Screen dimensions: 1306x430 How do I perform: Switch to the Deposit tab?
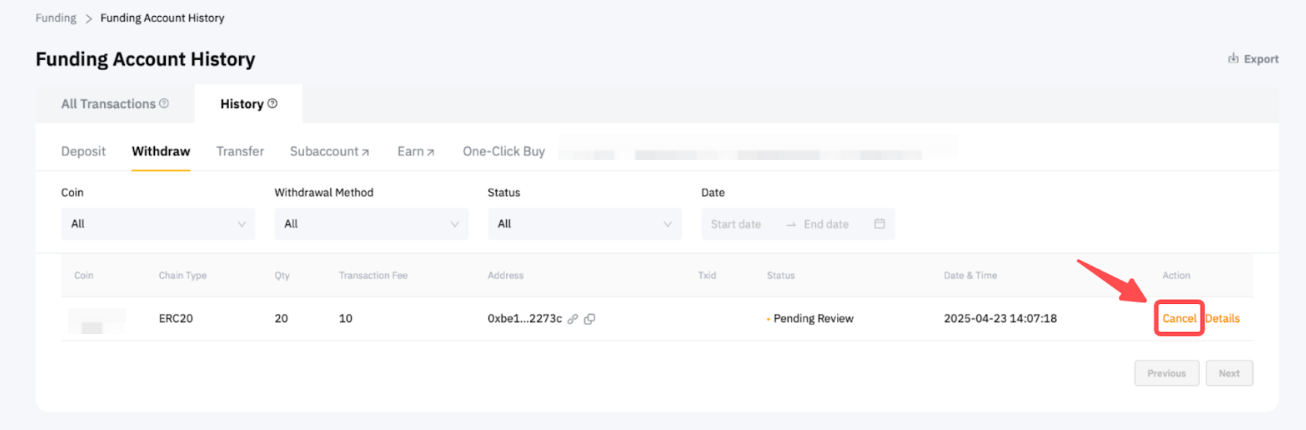[x=83, y=152]
